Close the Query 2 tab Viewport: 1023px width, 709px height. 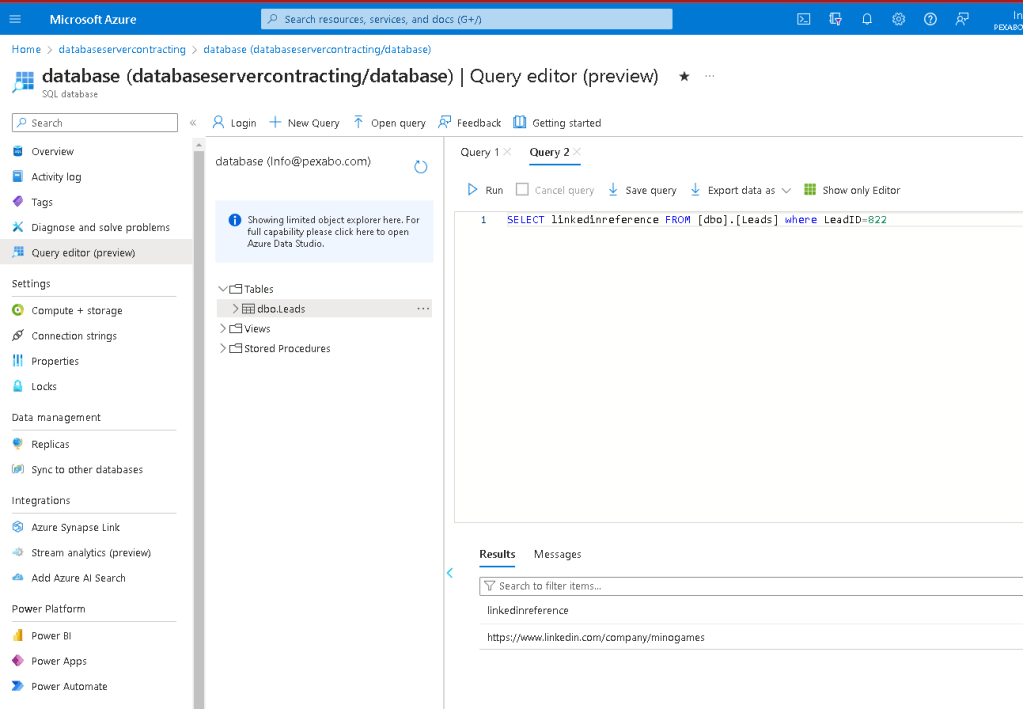577,152
